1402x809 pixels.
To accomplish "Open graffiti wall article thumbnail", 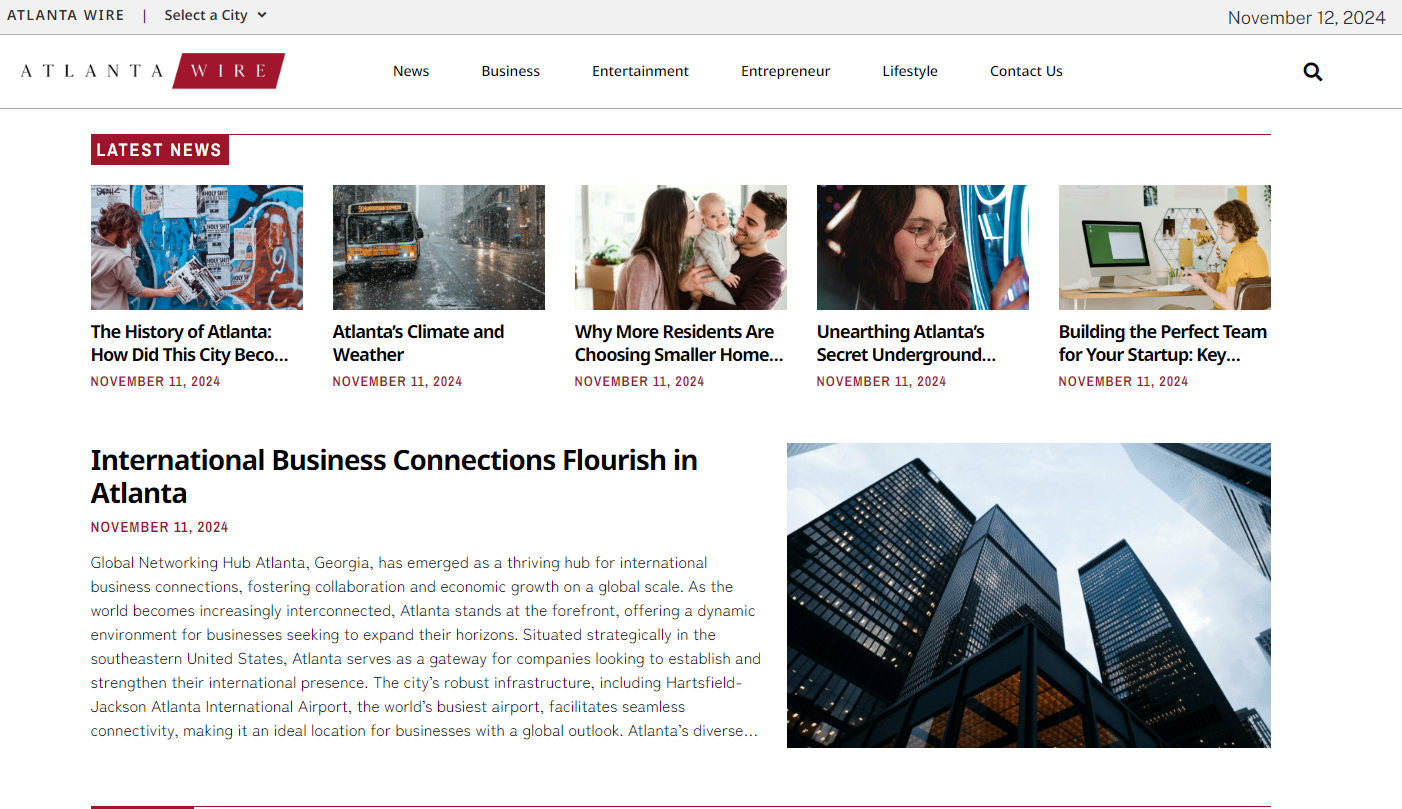I will click(x=197, y=247).
